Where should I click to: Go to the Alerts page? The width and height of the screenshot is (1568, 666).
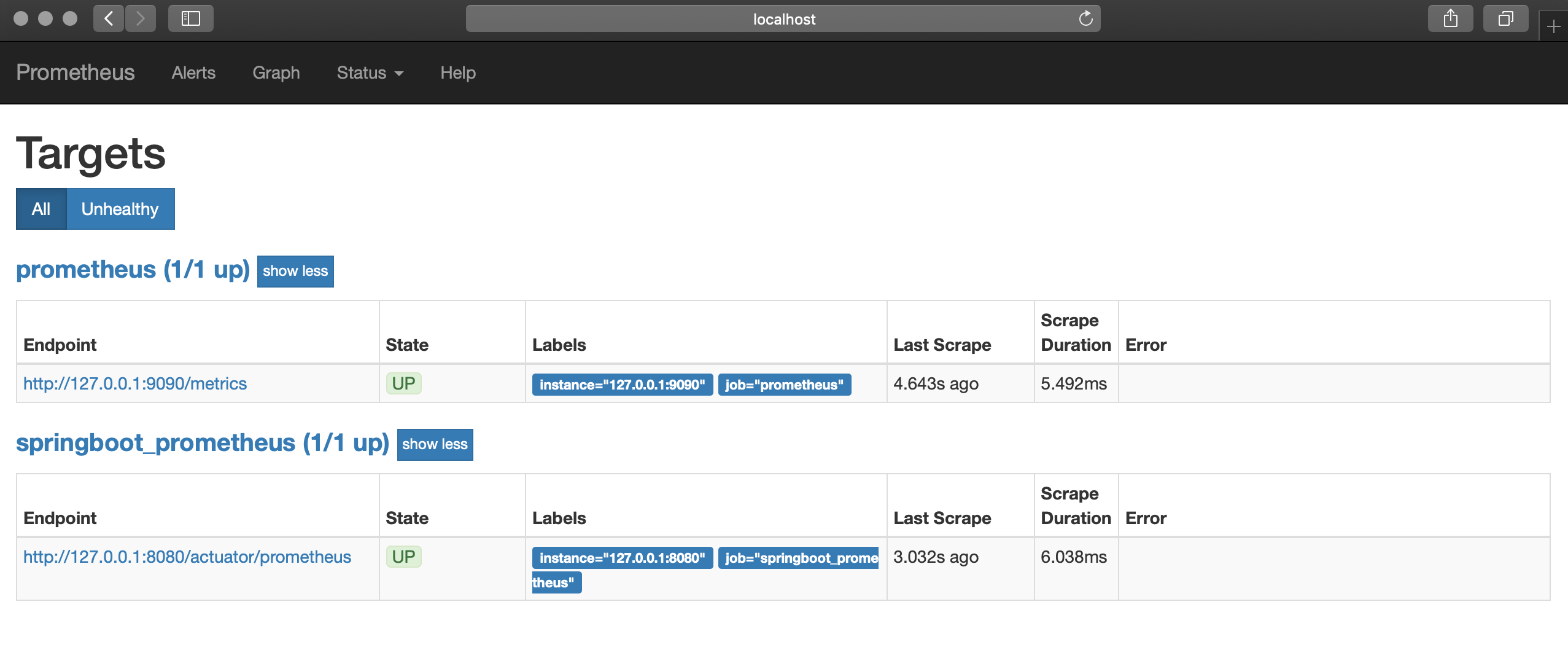(193, 72)
